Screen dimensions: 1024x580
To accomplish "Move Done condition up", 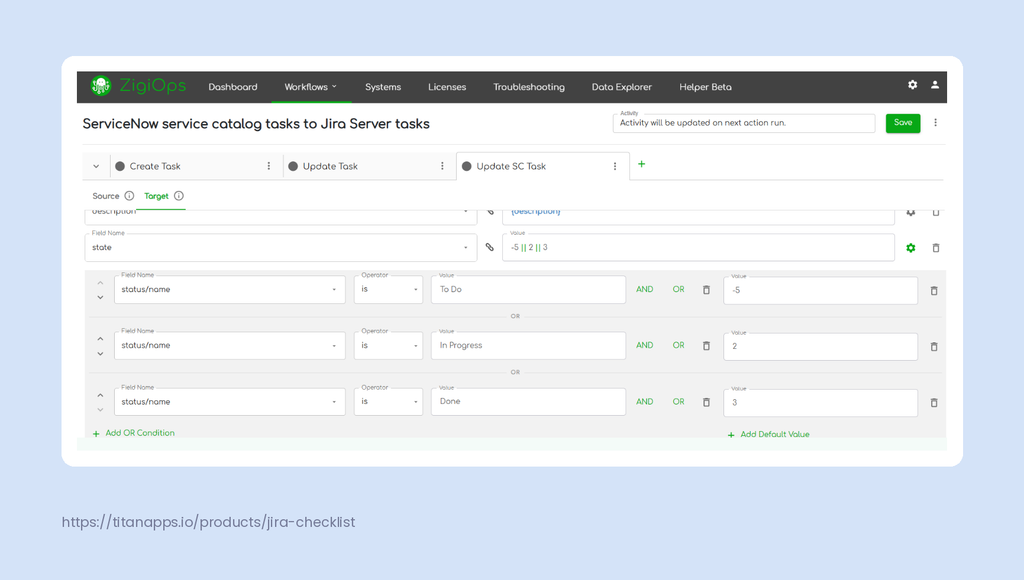I will 100,395.
